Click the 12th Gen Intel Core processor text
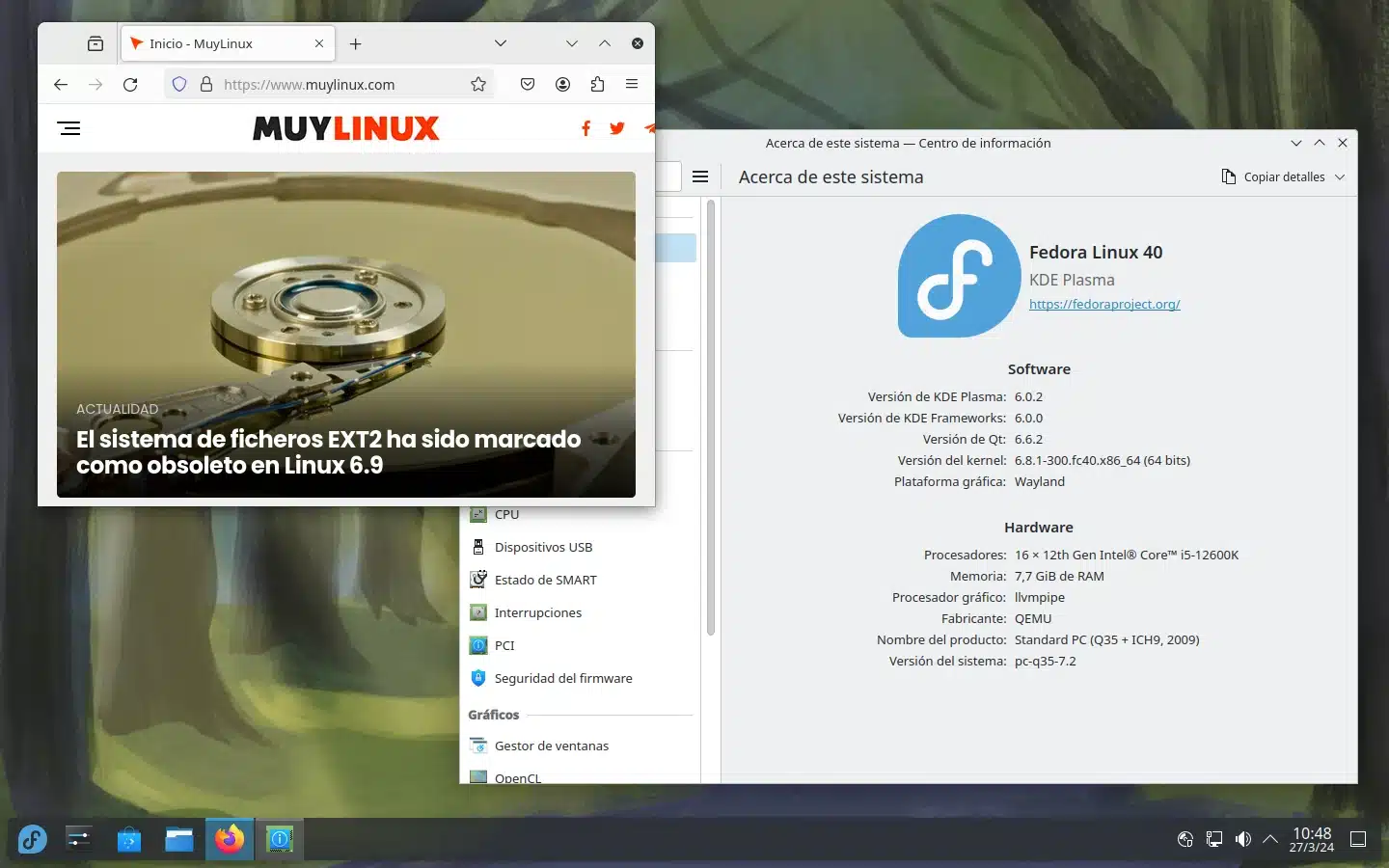The image size is (1389, 868). (x=1127, y=555)
